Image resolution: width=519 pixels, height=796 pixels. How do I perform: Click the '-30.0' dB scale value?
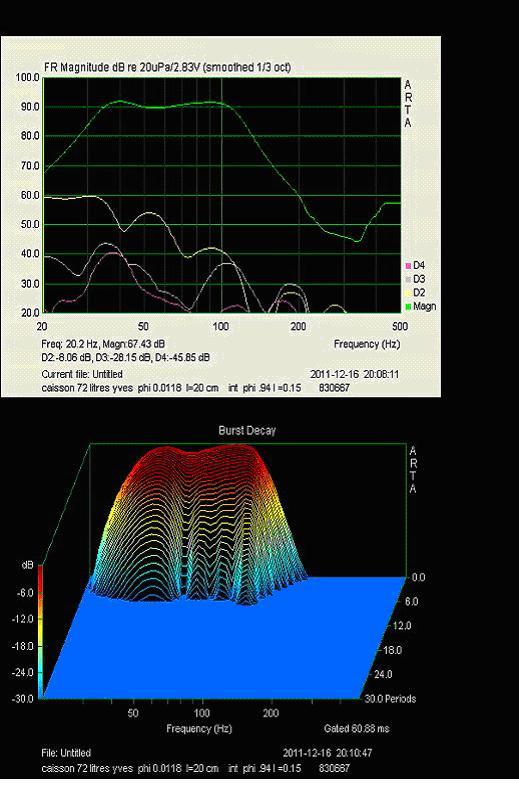click(x=23, y=699)
